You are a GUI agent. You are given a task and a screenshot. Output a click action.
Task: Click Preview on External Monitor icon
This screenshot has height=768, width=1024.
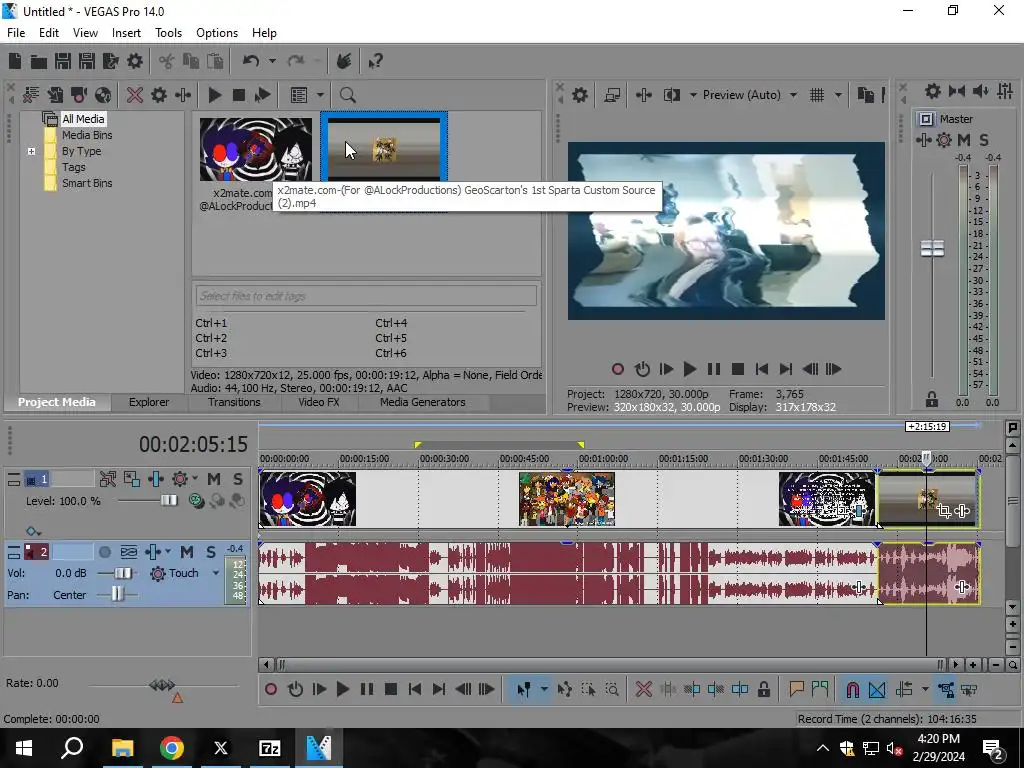pos(612,95)
